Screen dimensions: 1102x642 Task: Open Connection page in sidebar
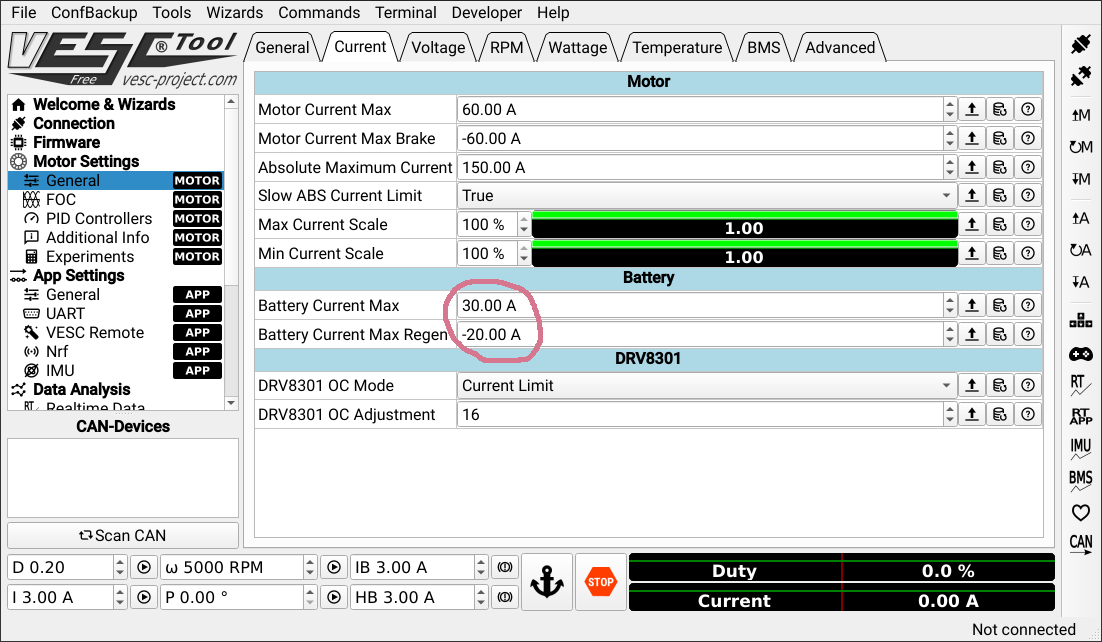(74, 123)
